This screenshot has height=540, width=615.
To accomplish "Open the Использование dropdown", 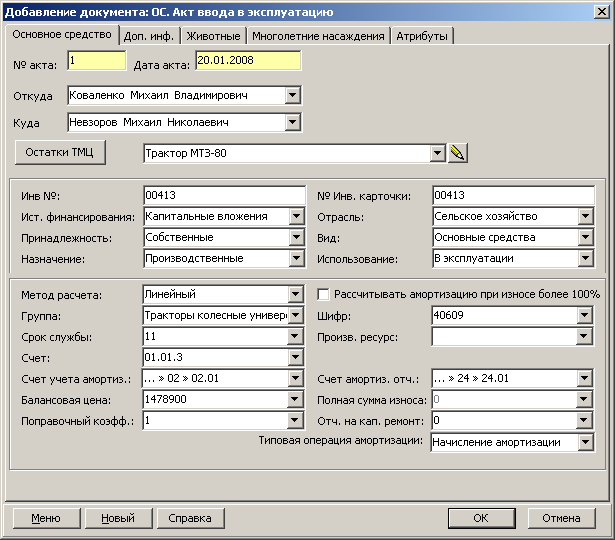I will pyautogui.click(x=585, y=258).
